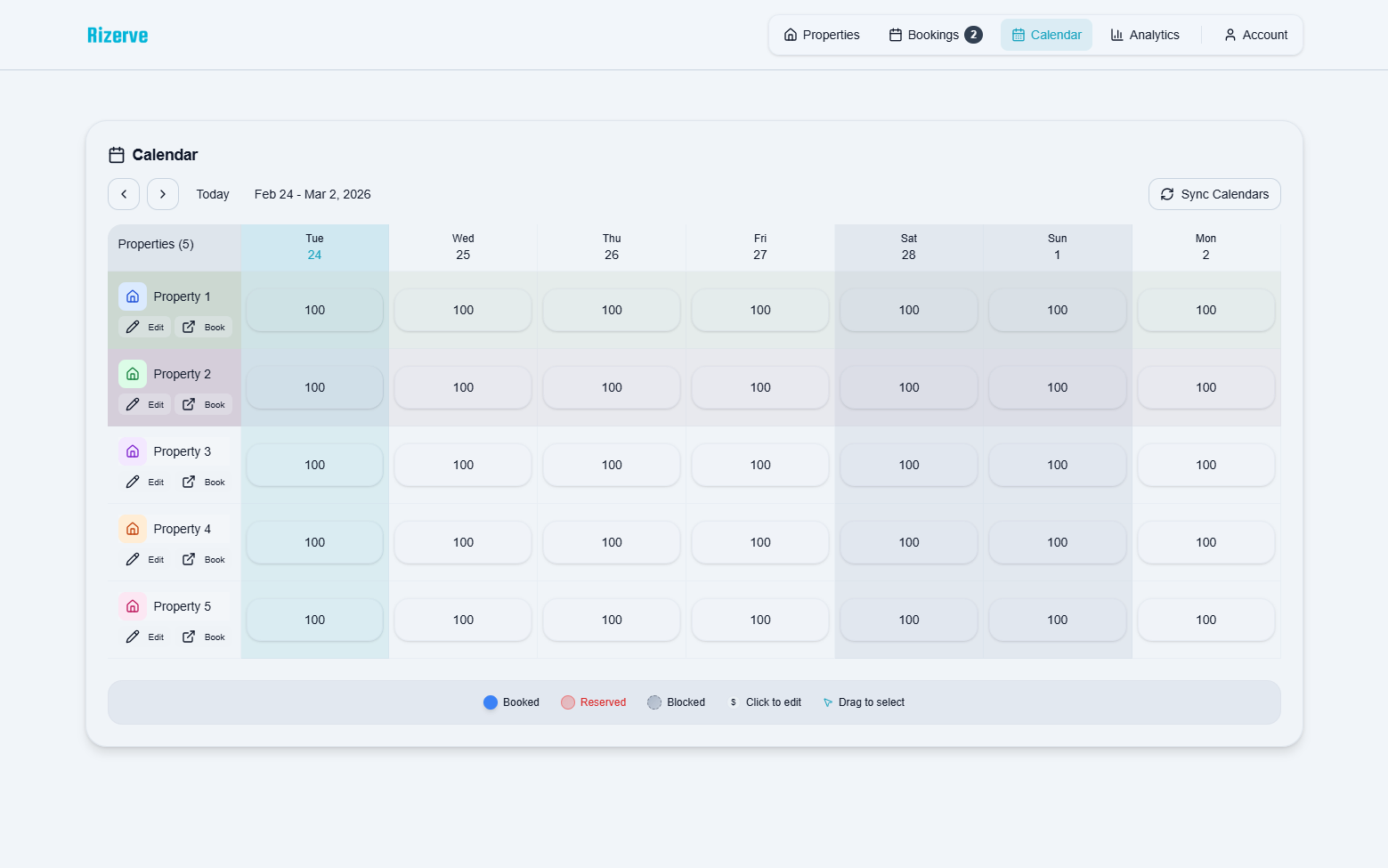Click the refresh icon on Sync Calendars
The image size is (1388, 868).
[x=1167, y=194]
